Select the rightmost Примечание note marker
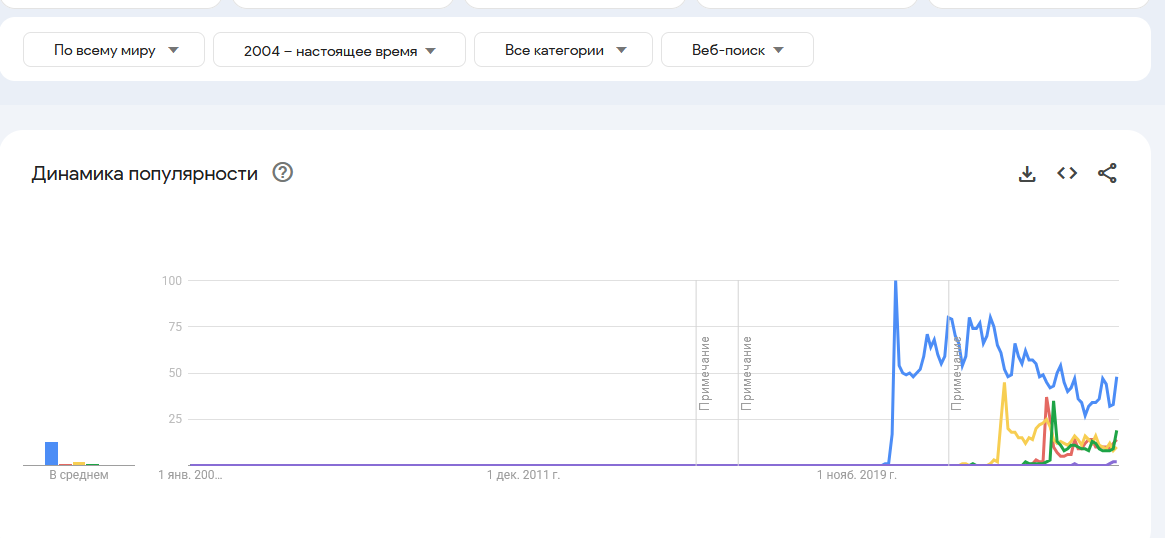The height and width of the screenshot is (538, 1165). pos(957,373)
